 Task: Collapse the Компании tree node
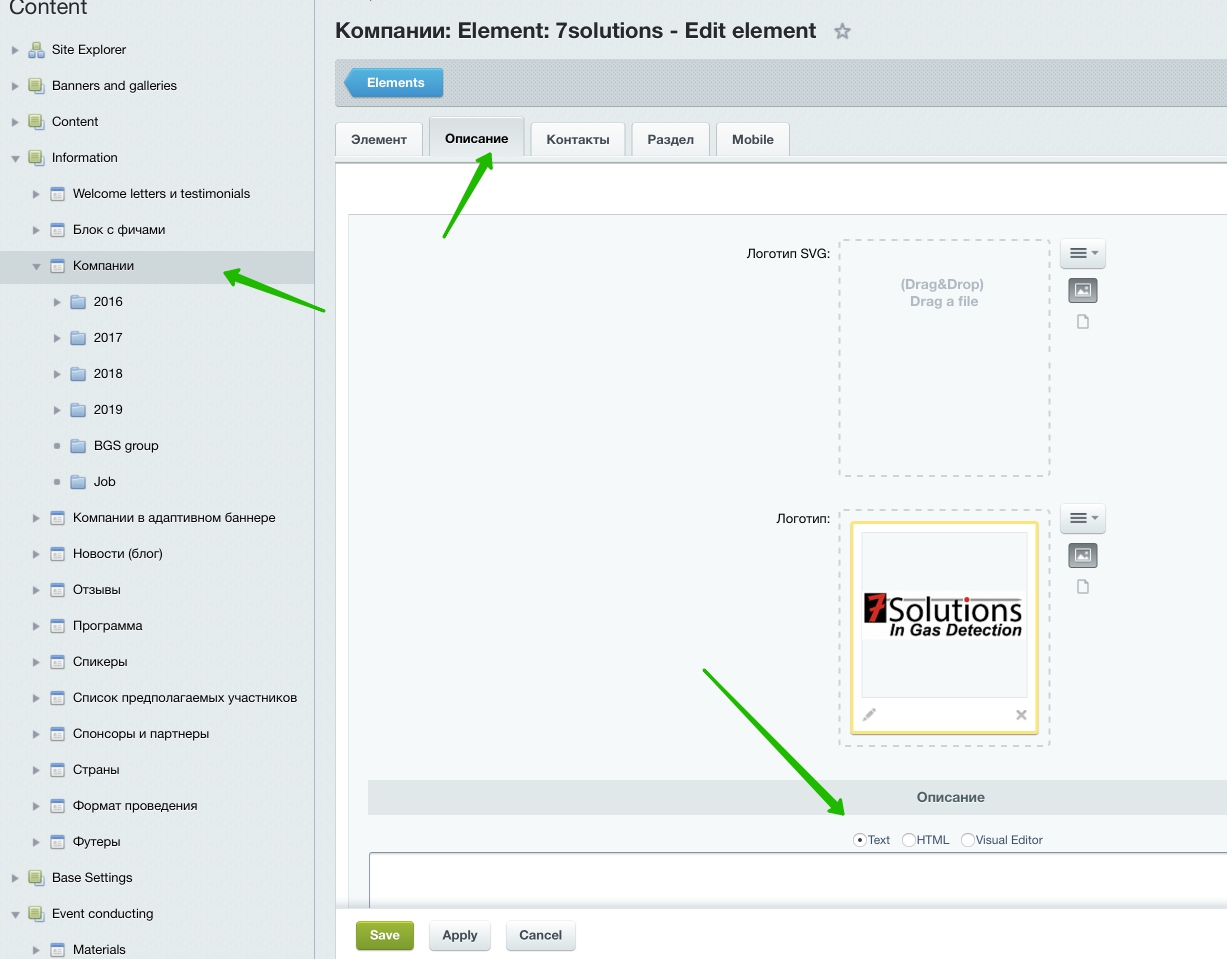pos(36,267)
